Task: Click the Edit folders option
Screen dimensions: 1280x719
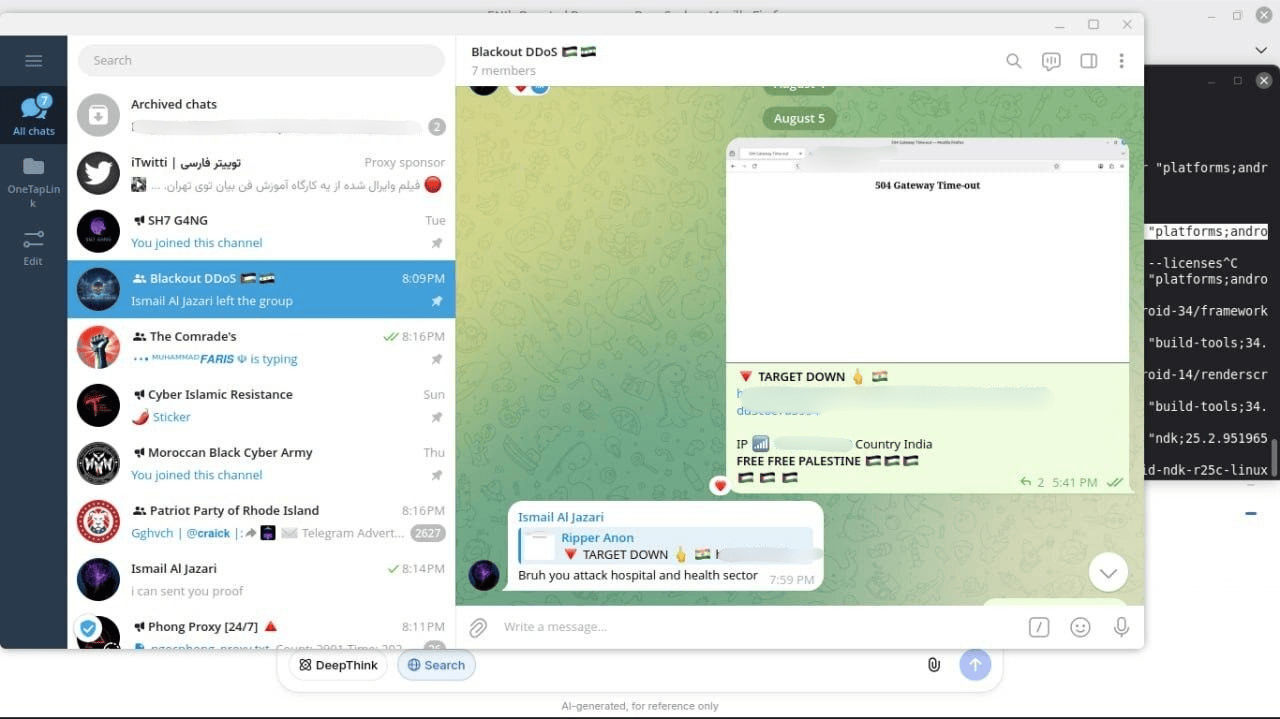Action: pyautogui.click(x=33, y=247)
